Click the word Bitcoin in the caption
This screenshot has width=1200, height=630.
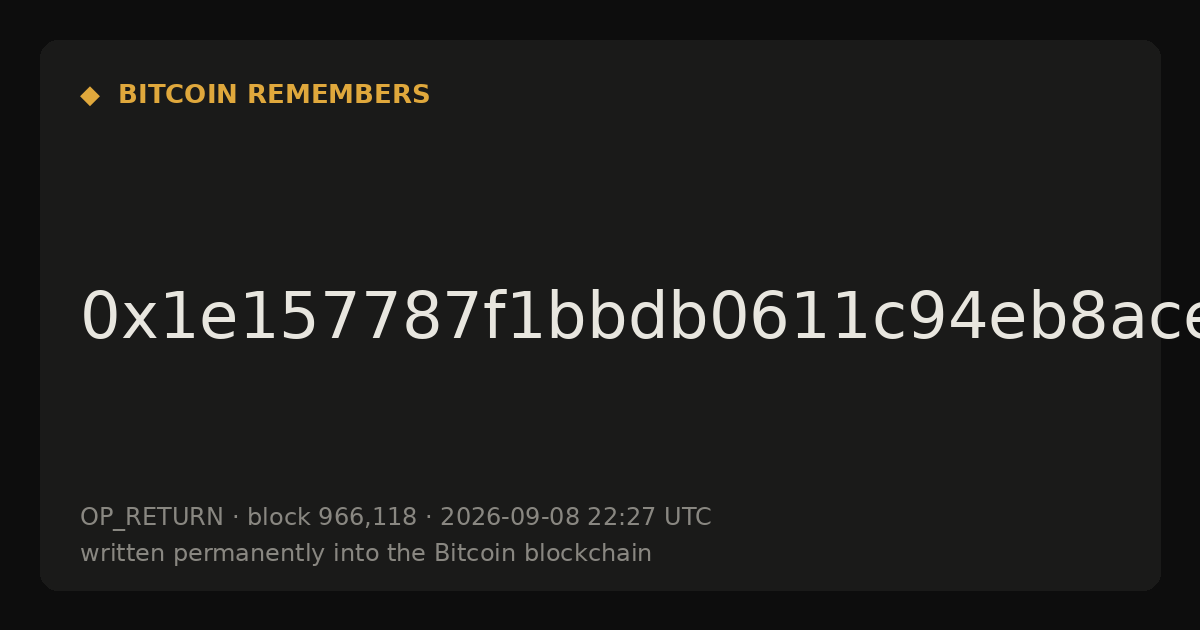coord(472,554)
